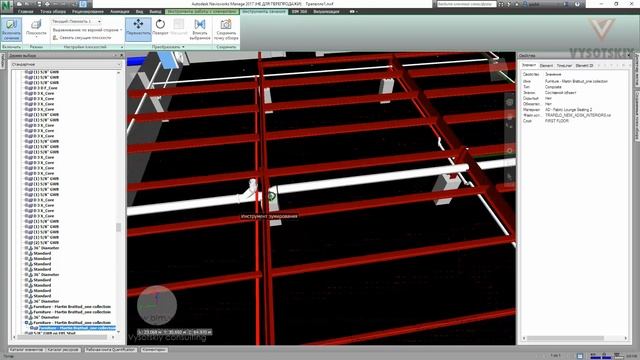Select the first 36" Diameter tree item

[x=46, y=248]
